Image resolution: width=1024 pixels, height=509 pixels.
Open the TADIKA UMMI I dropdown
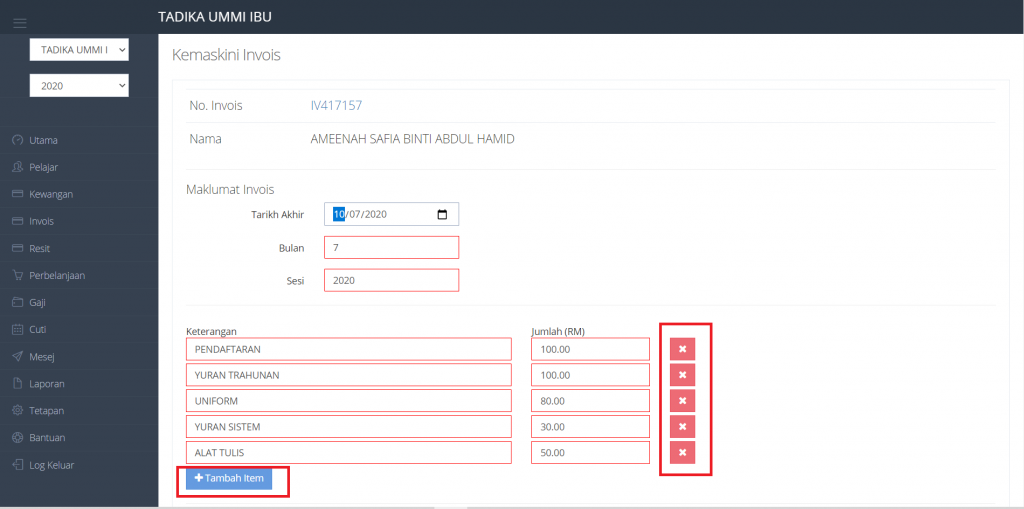[x=79, y=49]
